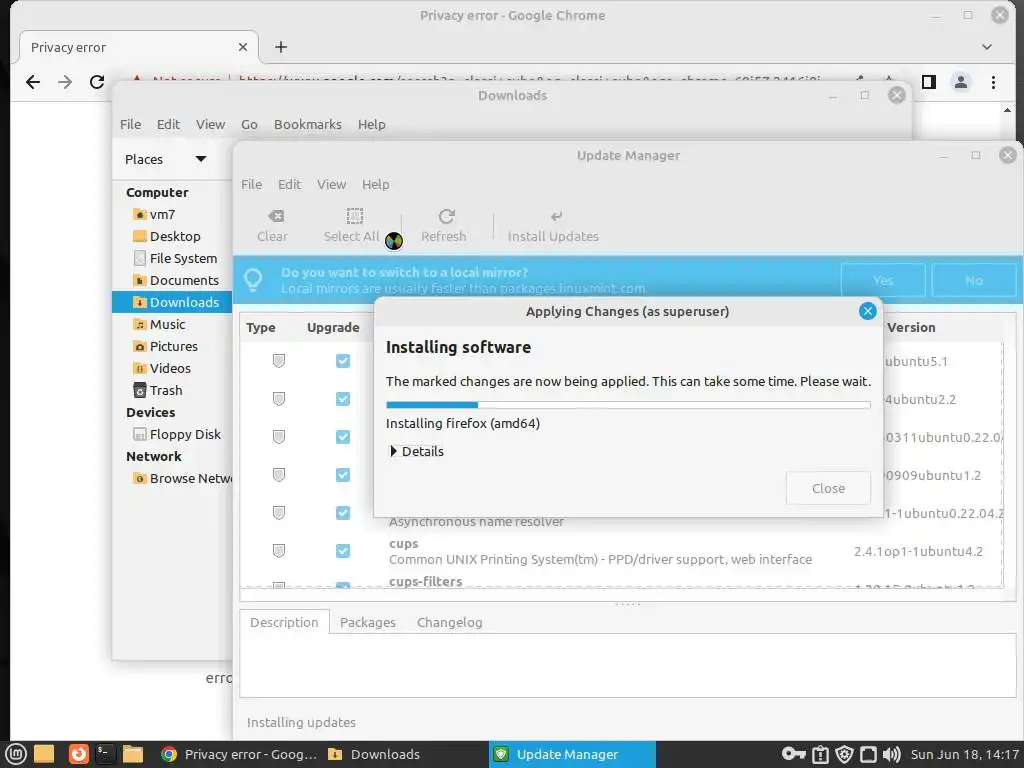Uncheck the cups upgrade checkbox
Screen dimensions: 1024x768
tap(343, 551)
